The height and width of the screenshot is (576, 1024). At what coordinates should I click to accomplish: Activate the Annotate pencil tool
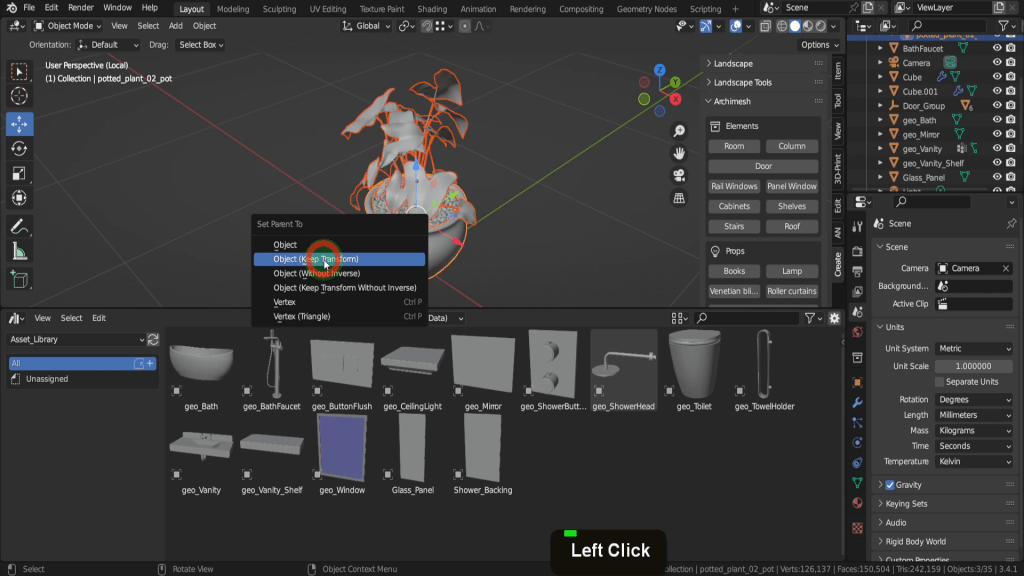[x=19, y=226]
